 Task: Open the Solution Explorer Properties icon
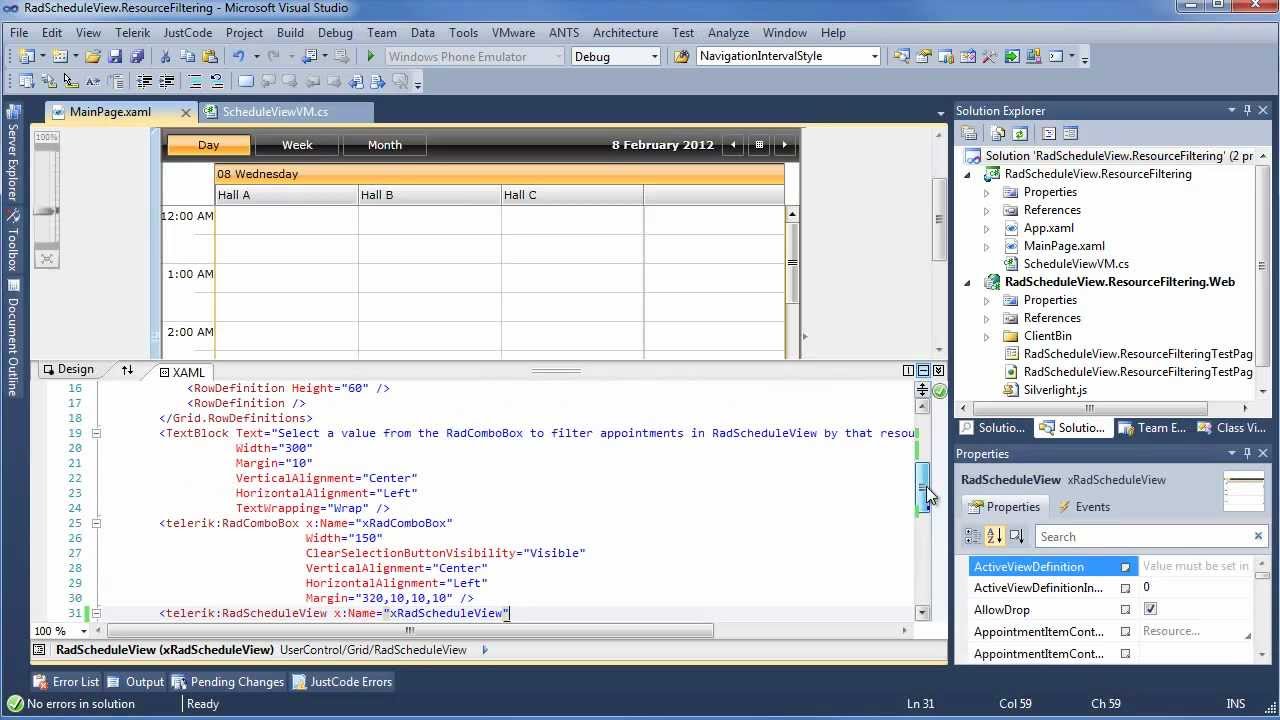[969, 133]
